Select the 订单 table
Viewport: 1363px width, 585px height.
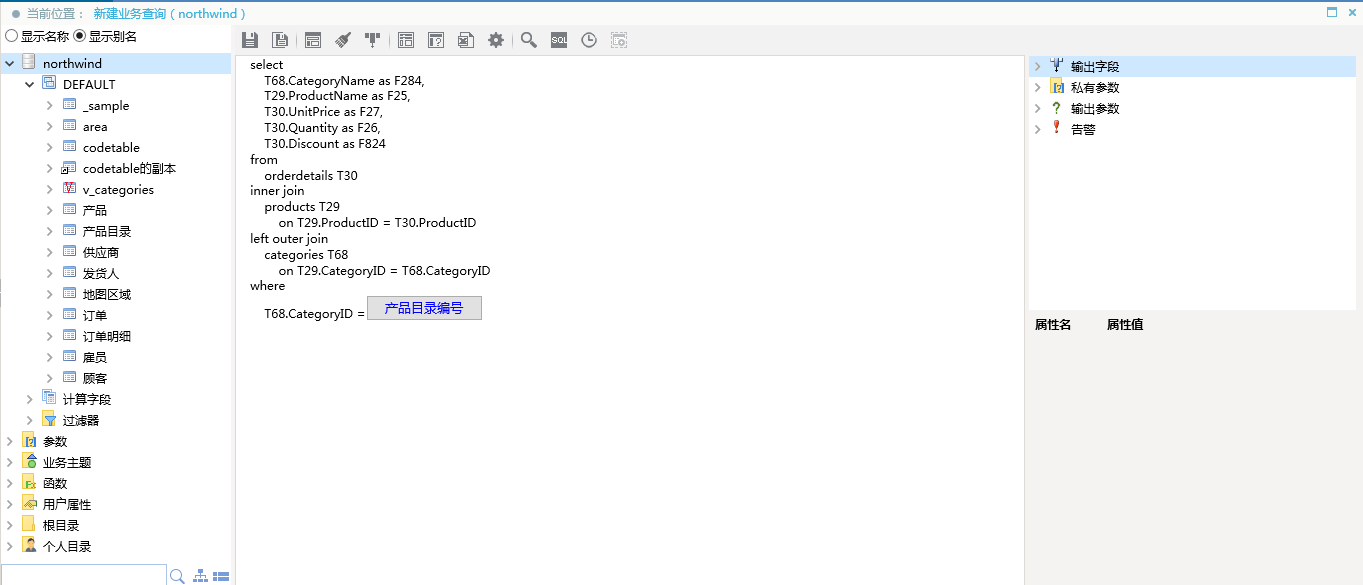95,315
